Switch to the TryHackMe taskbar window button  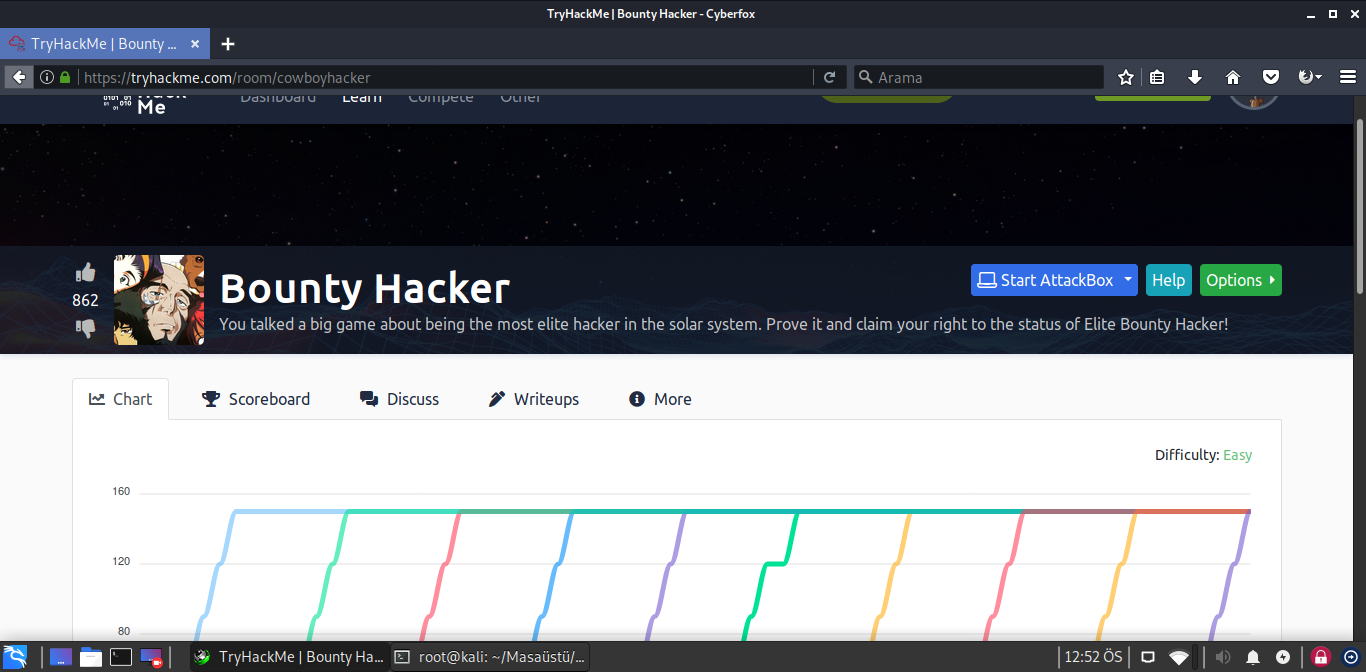pos(289,657)
